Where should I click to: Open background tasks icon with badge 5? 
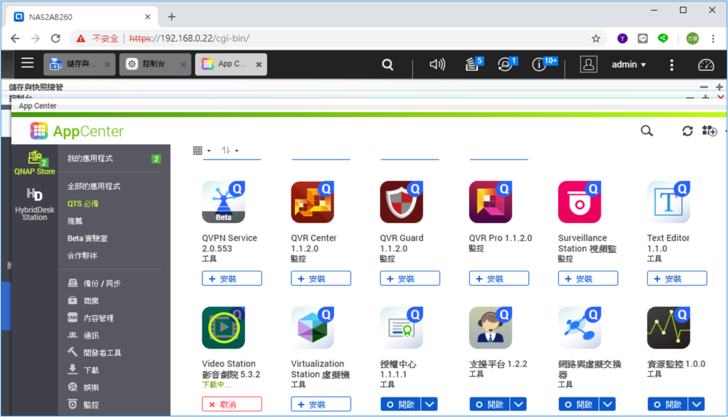coord(474,64)
